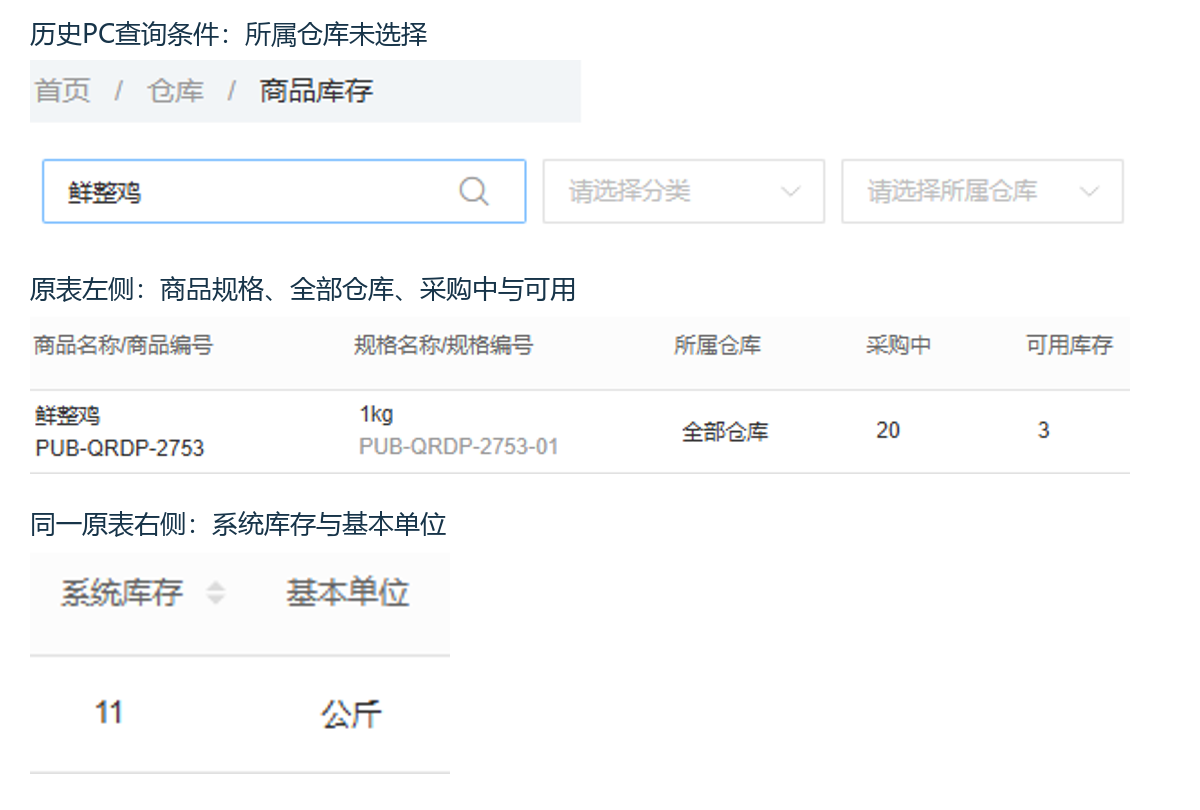Click the 采购中 column header
1200x810 pixels.
899,345
